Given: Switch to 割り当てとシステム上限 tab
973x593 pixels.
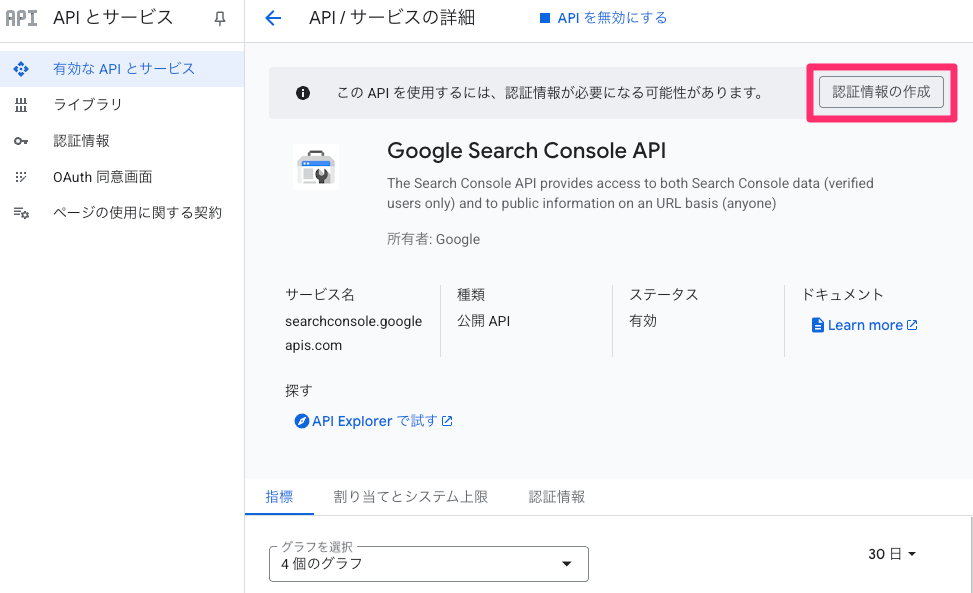Looking at the screenshot, I should tap(411, 497).
